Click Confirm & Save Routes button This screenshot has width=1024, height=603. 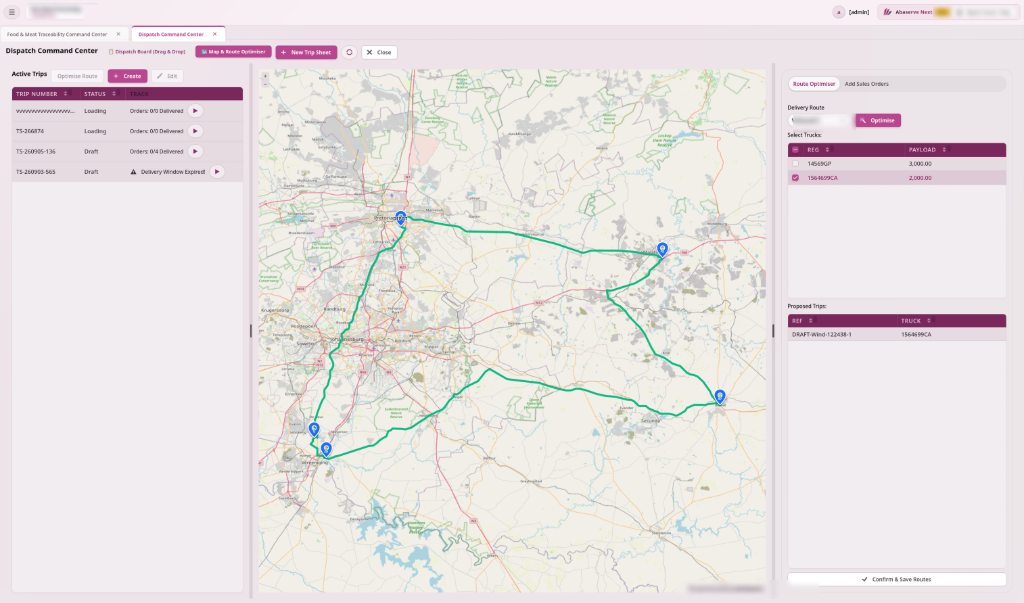pyautogui.click(x=896, y=579)
